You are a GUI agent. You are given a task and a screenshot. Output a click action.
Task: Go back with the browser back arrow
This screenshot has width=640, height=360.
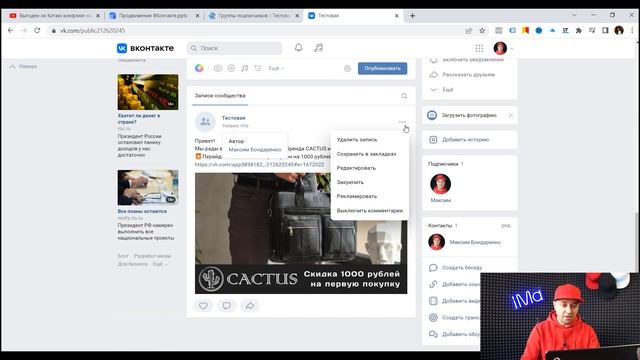pos(11,31)
